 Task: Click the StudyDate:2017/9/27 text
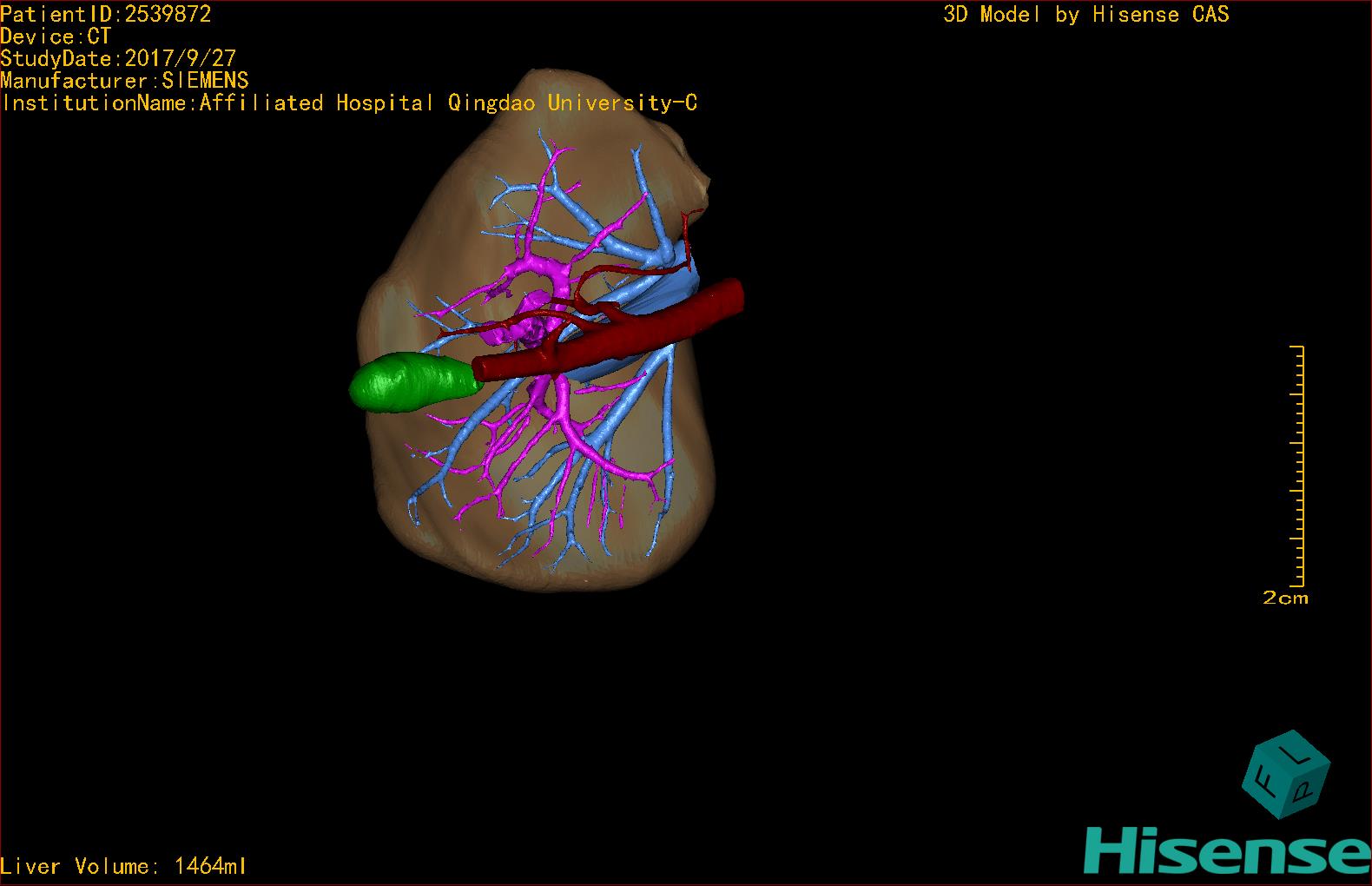(x=118, y=58)
